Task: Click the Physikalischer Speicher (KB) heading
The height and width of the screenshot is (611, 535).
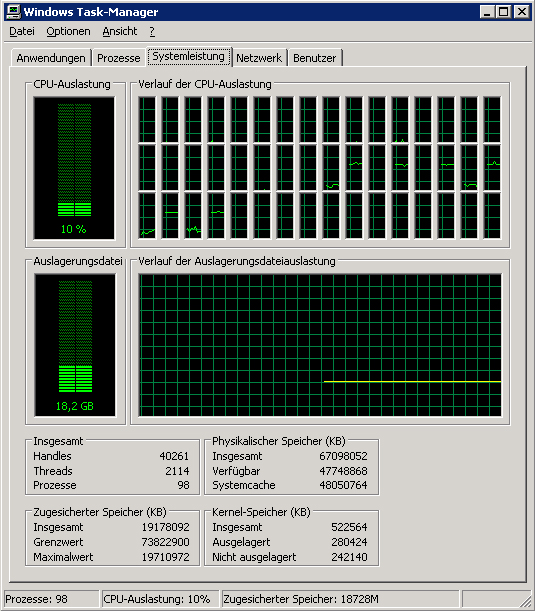Action: click(279, 441)
